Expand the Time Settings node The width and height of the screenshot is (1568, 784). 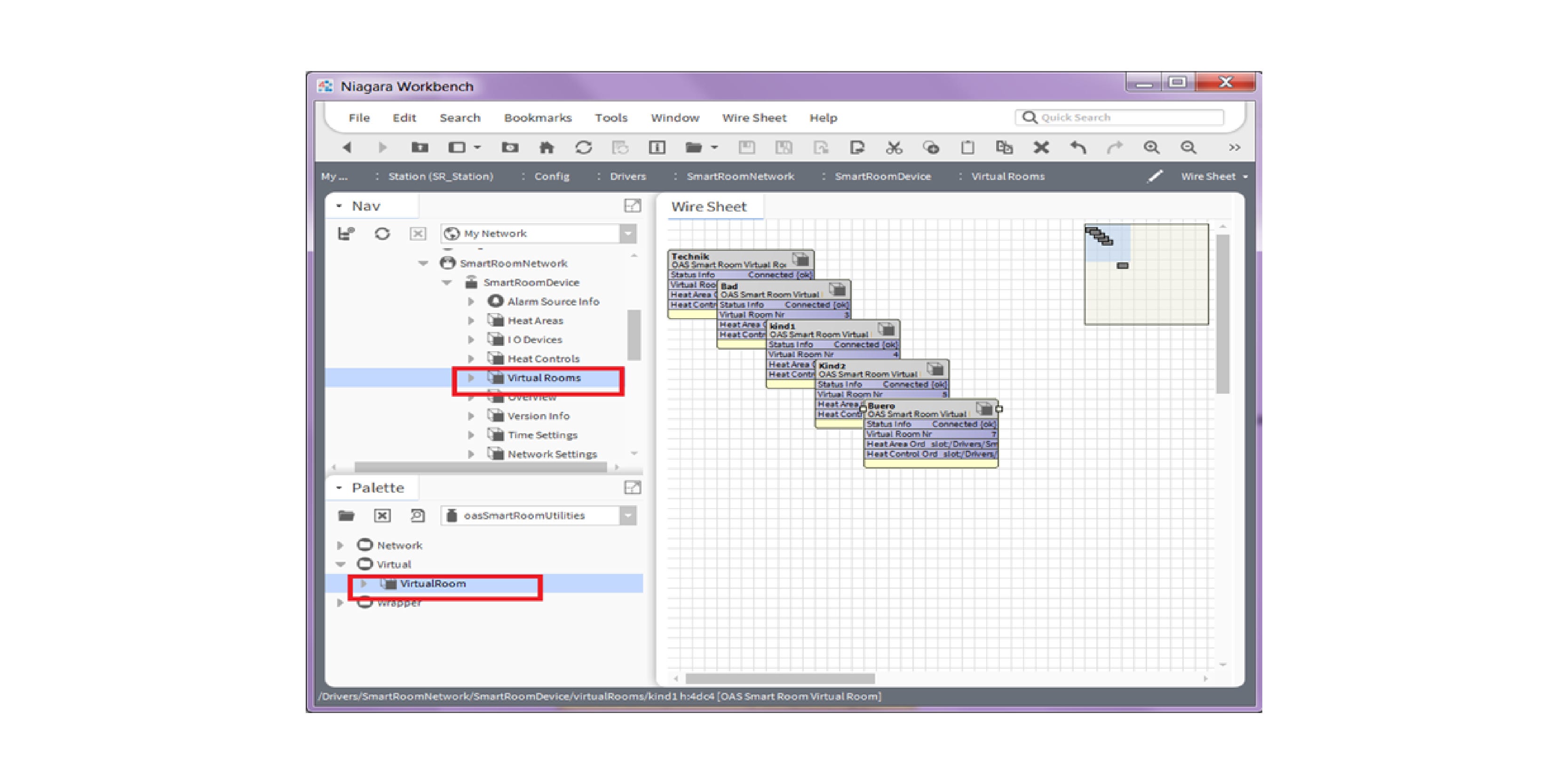coord(470,436)
